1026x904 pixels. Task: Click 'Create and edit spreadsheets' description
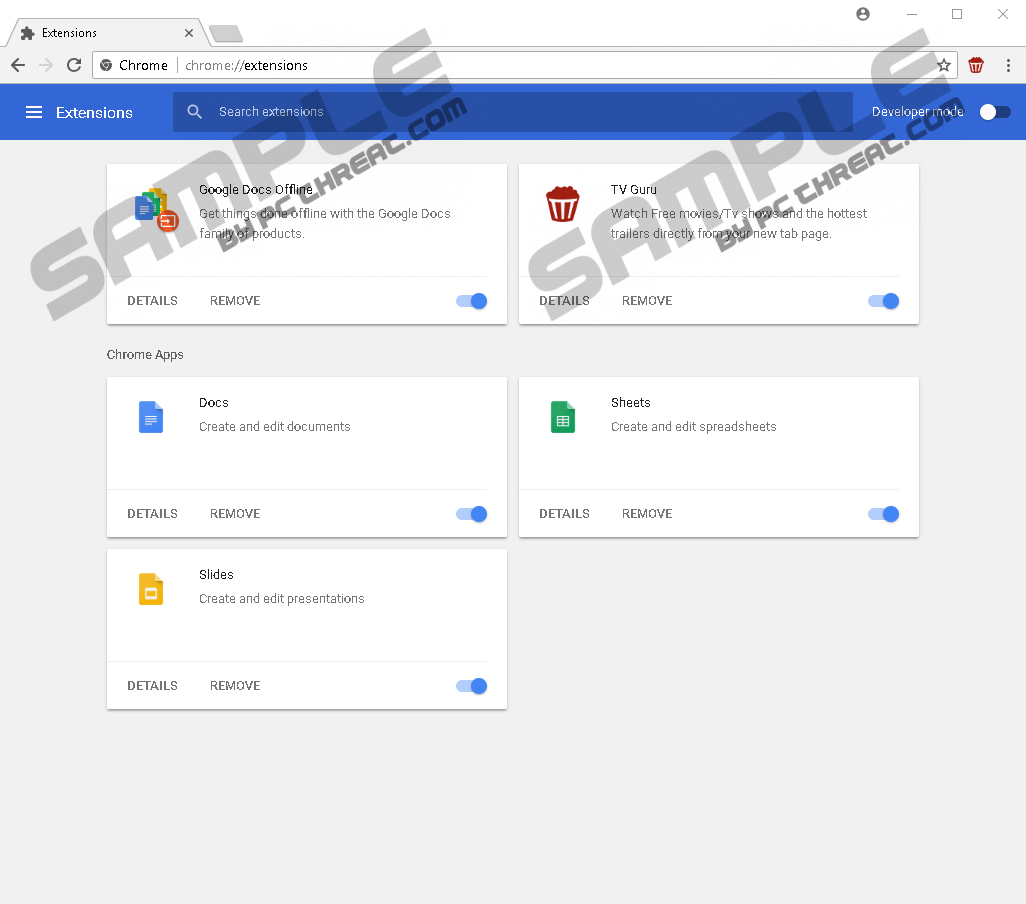[x=694, y=426]
